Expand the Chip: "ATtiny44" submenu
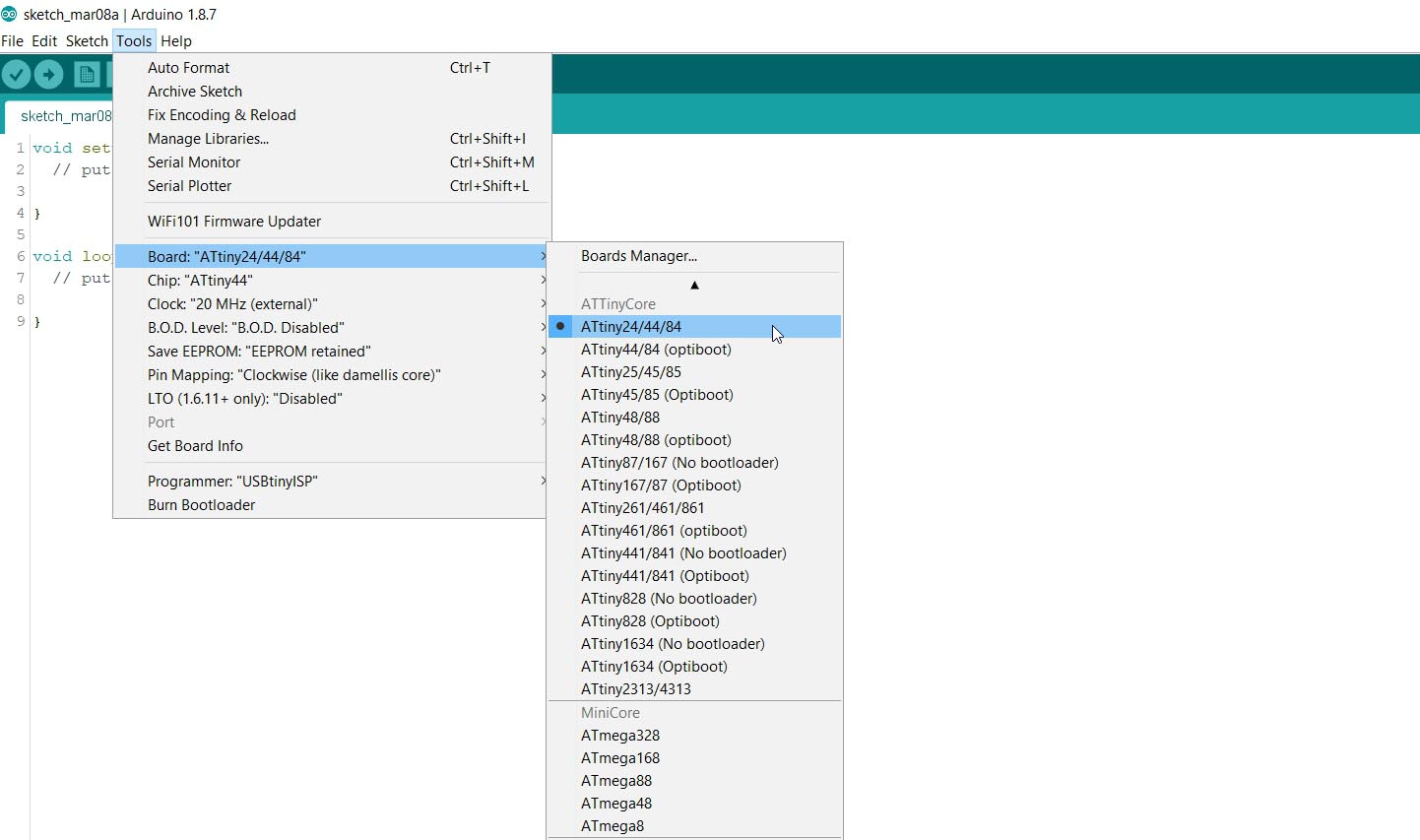1420x840 pixels. click(x=332, y=280)
